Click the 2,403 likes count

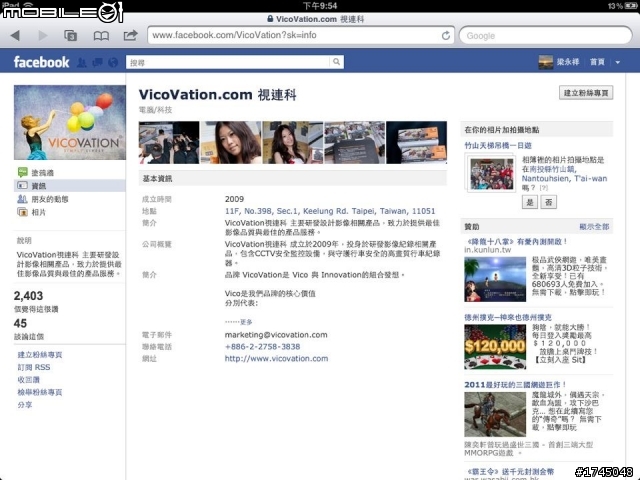click(x=28, y=296)
